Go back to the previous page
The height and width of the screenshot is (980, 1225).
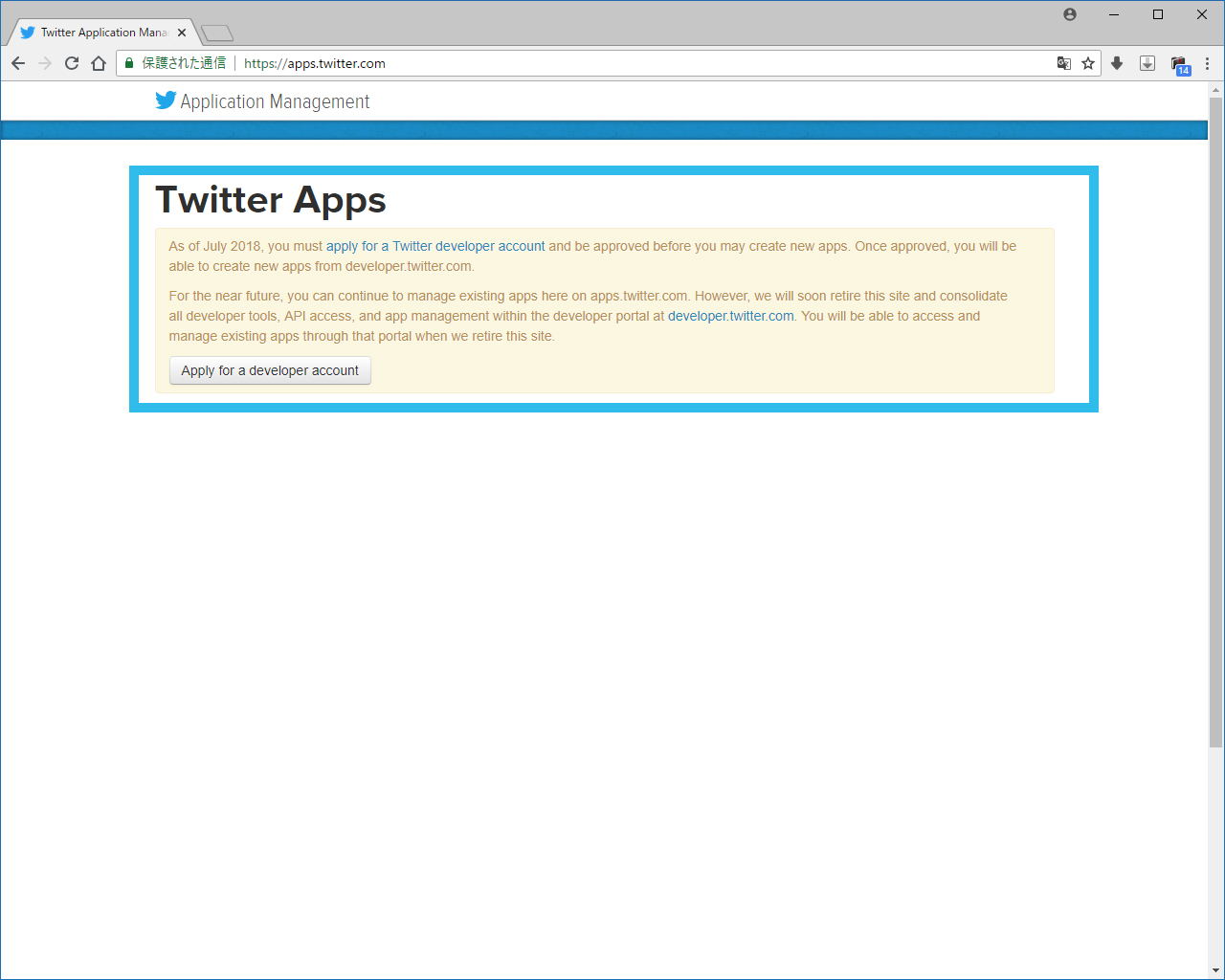pyautogui.click(x=18, y=63)
